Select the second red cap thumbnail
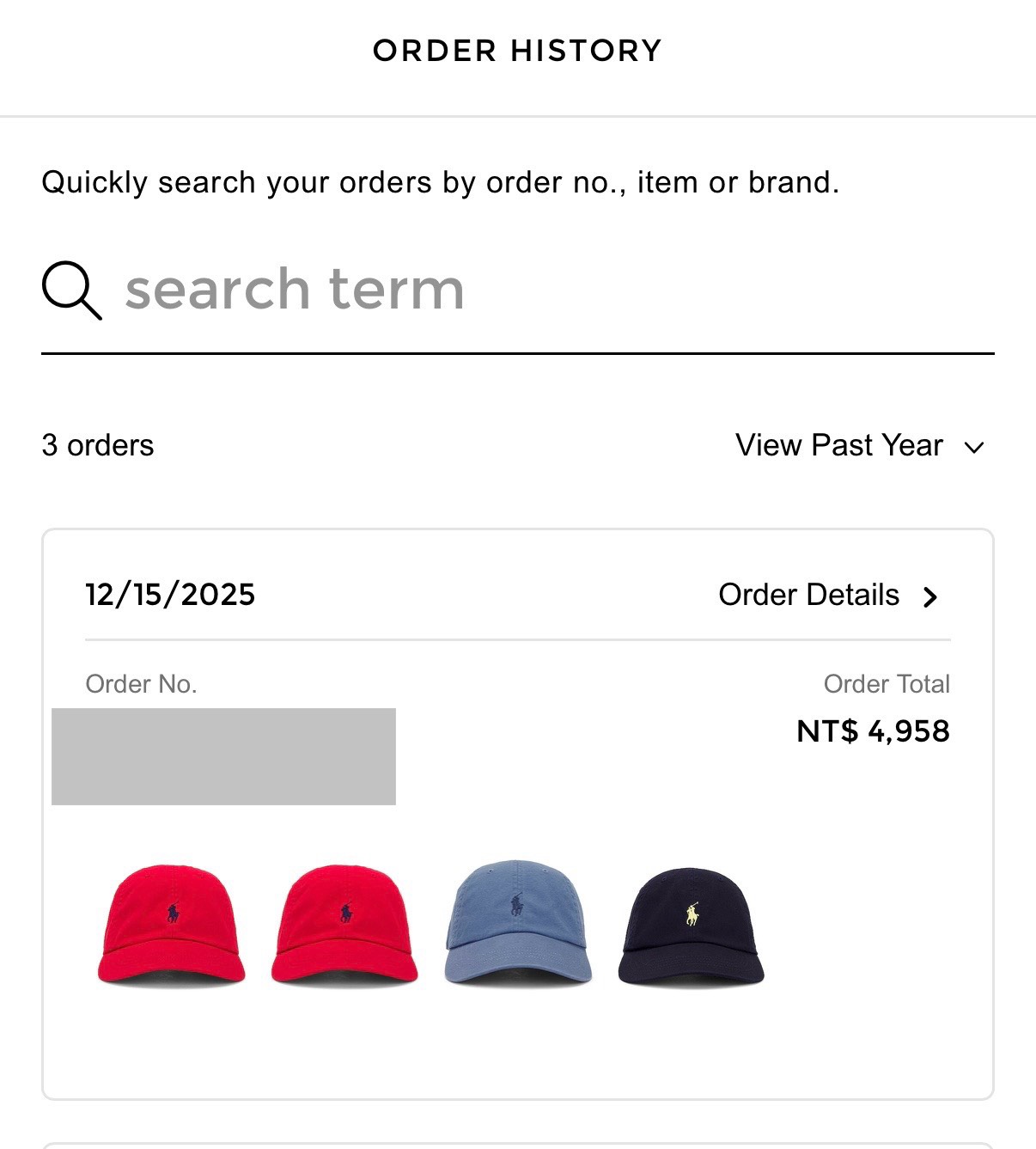The image size is (1036, 1149). pos(344,925)
